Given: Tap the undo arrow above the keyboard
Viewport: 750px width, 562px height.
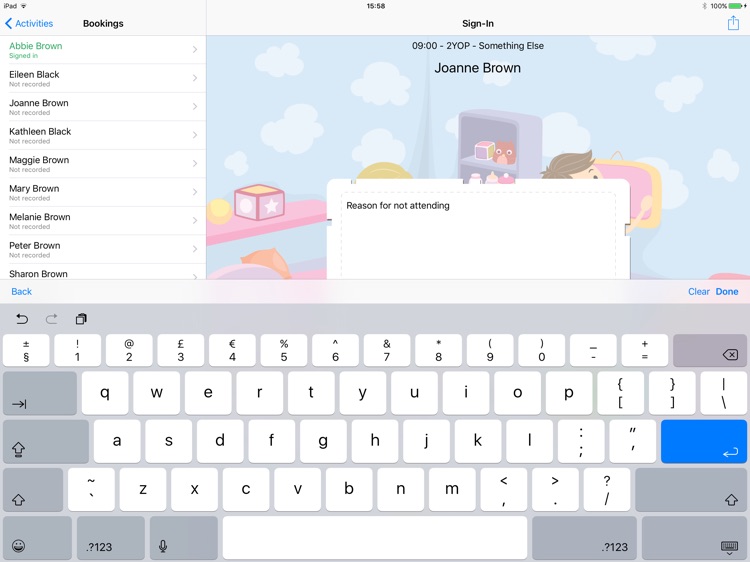Looking at the screenshot, I should coord(22,319).
